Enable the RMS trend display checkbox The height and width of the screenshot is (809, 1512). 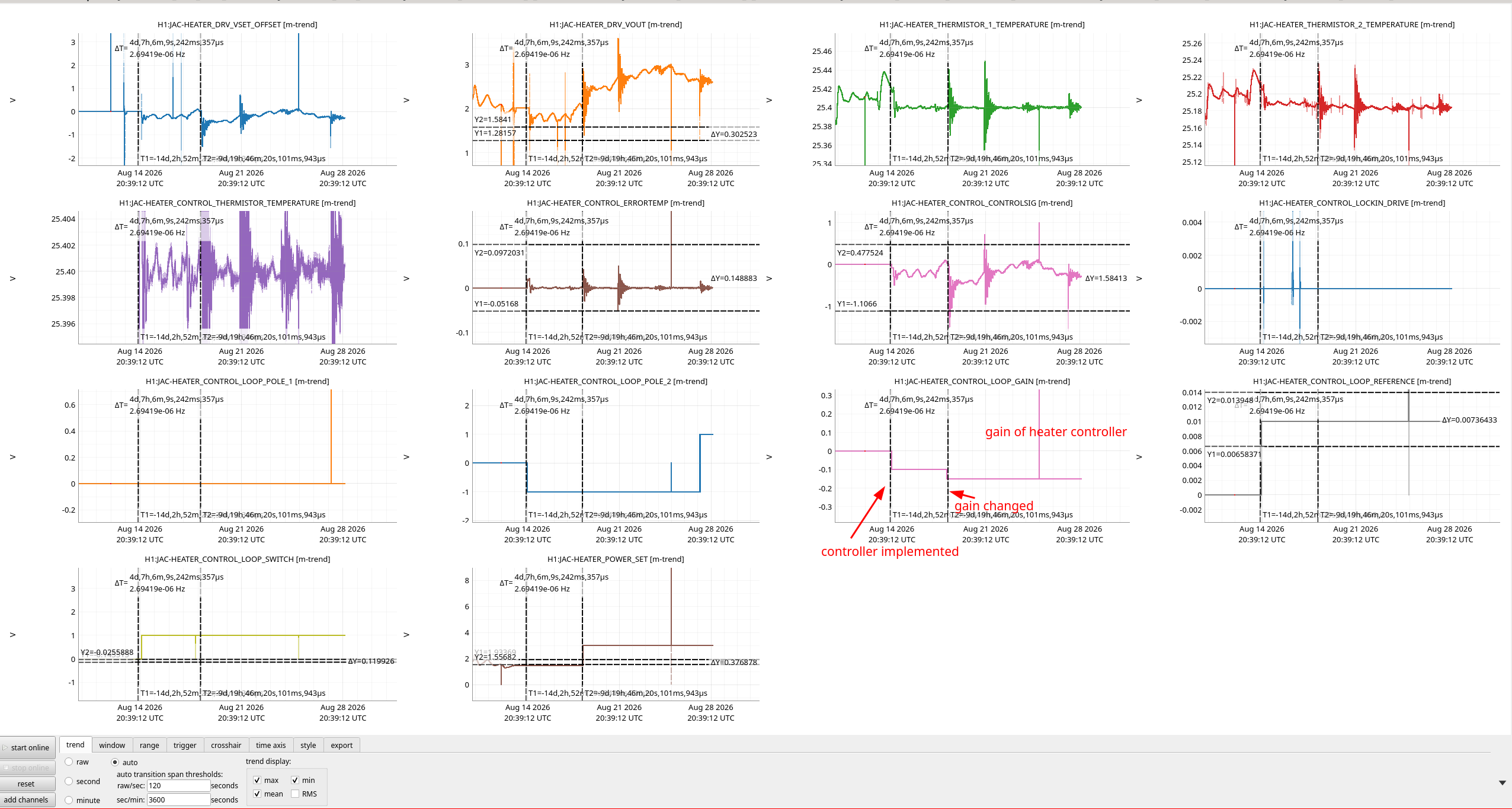[x=295, y=794]
